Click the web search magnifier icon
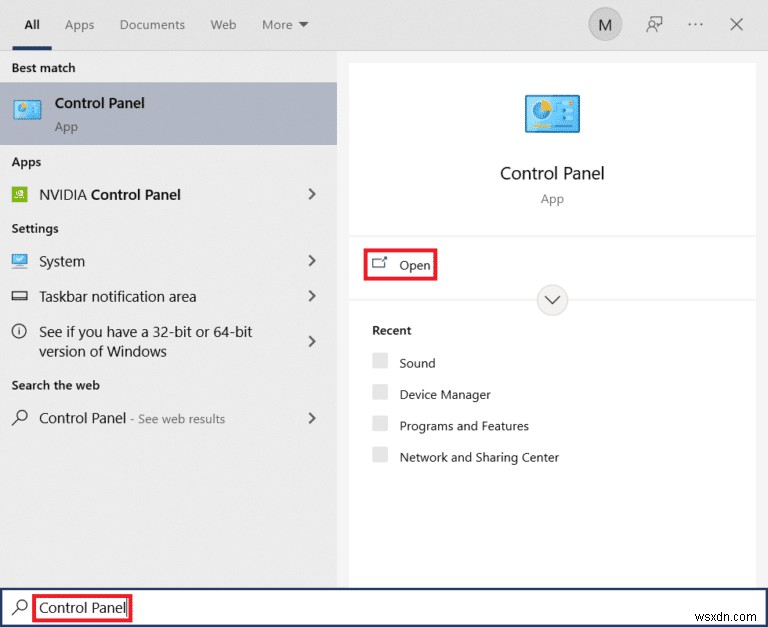768x627 pixels. point(20,418)
